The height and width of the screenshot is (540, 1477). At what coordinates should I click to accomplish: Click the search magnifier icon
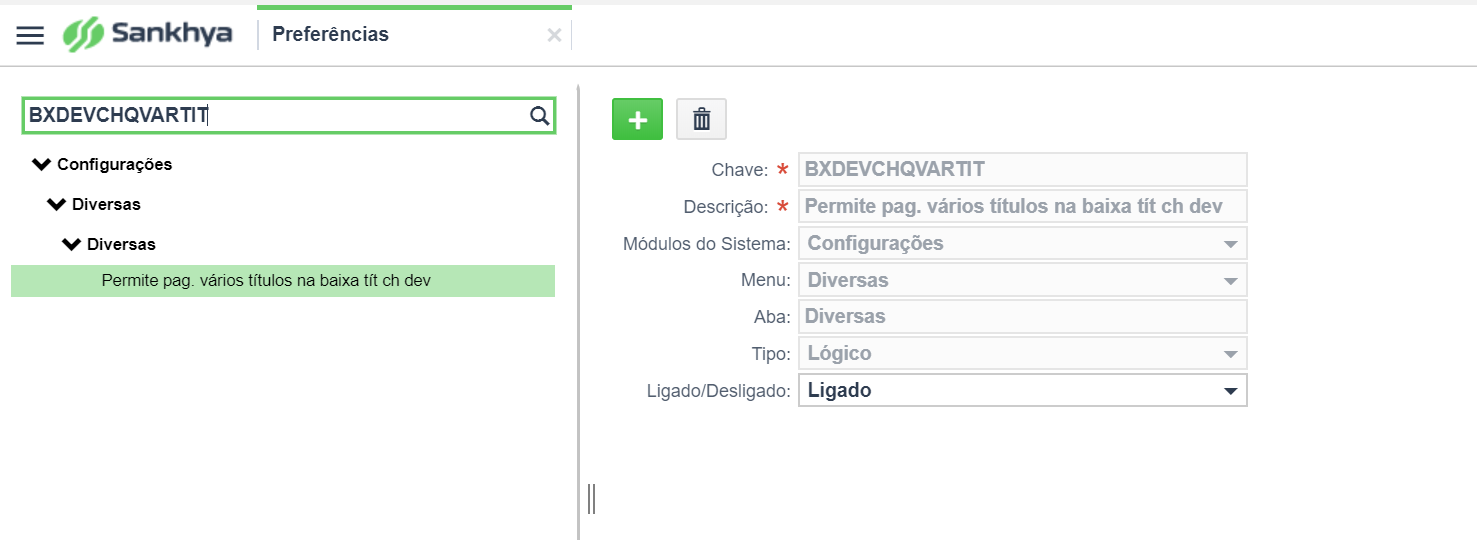pyautogui.click(x=539, y=116)
